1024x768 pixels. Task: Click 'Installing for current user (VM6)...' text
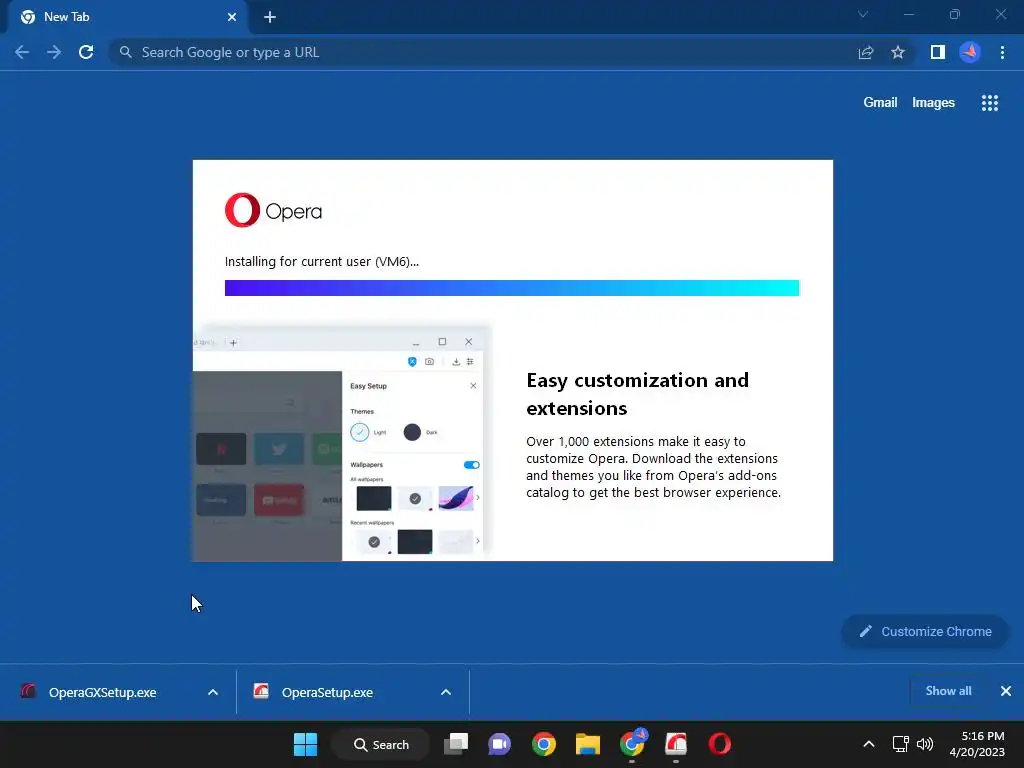[x=322, y=262]
